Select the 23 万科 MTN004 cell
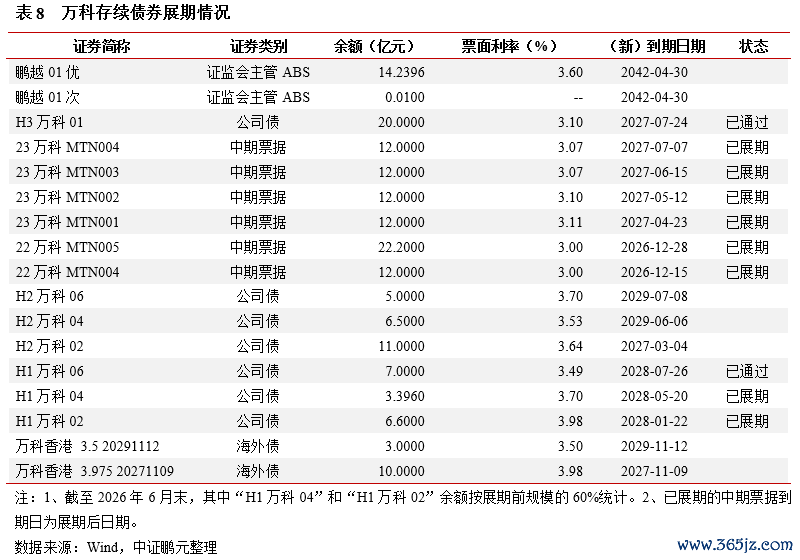 [x=67, y=147]
